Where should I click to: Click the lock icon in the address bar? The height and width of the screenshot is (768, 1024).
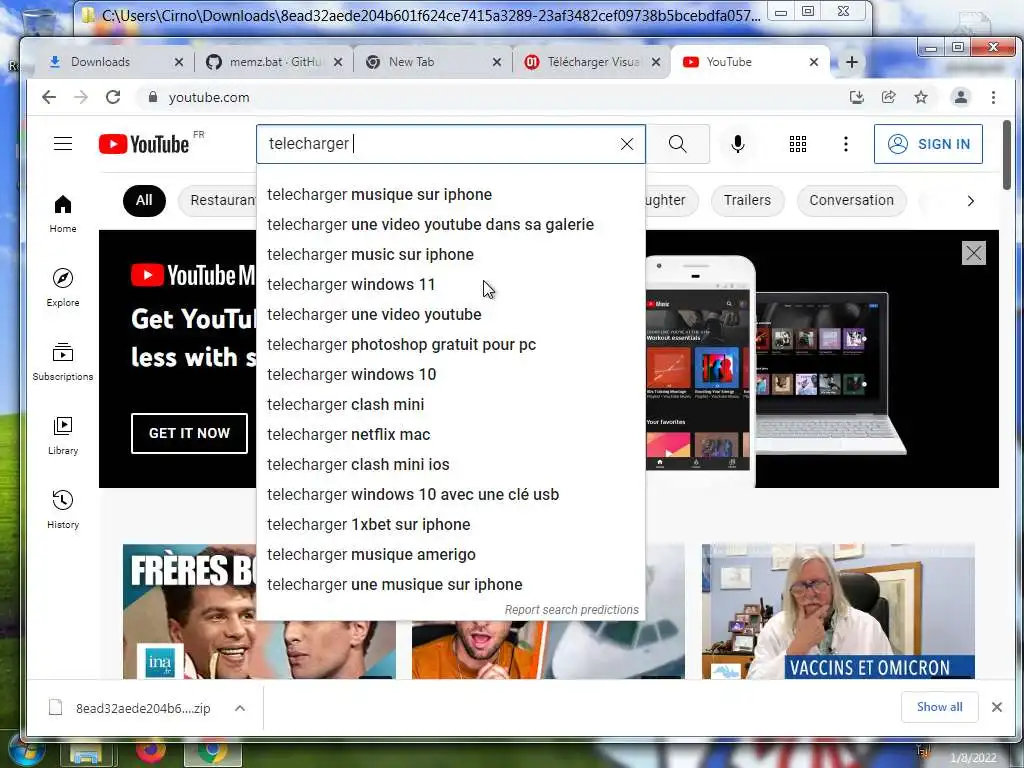(x=153, y=97)
